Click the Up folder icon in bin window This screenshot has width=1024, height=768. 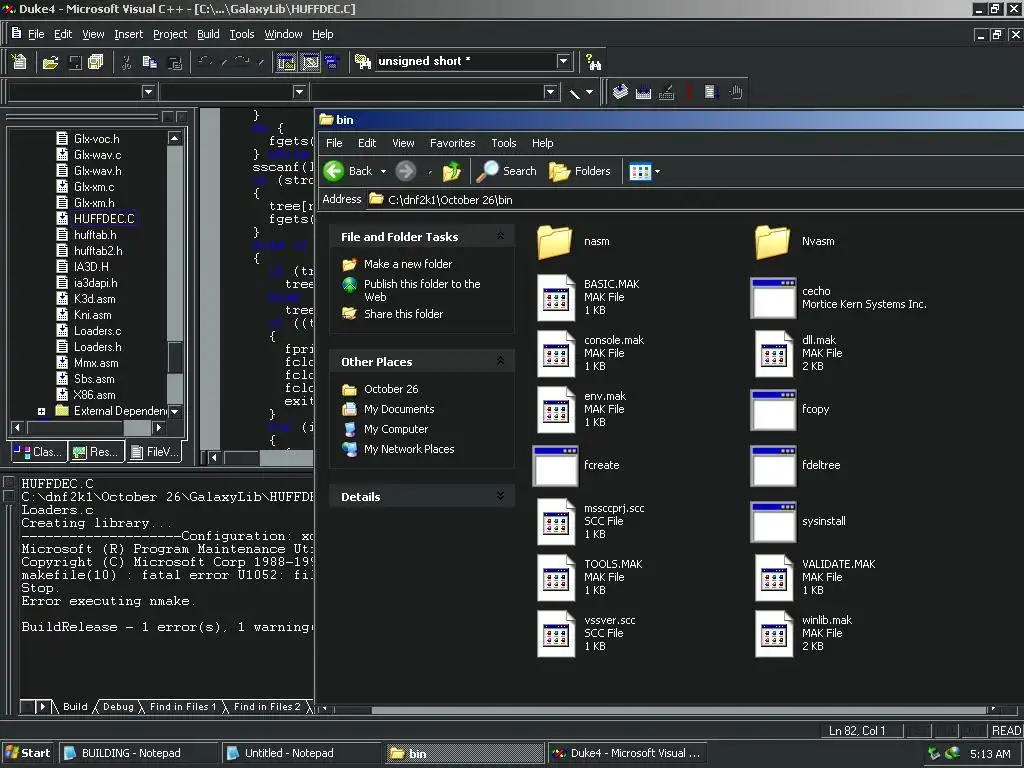(451, 172)
